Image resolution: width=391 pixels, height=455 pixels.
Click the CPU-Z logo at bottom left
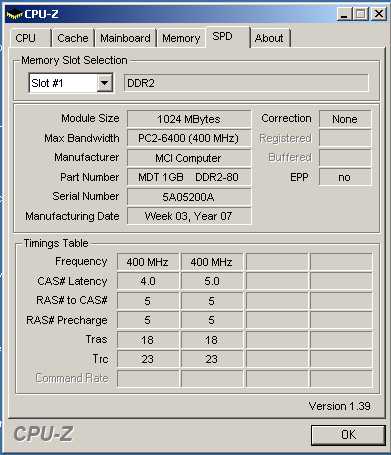pos(43,434)
